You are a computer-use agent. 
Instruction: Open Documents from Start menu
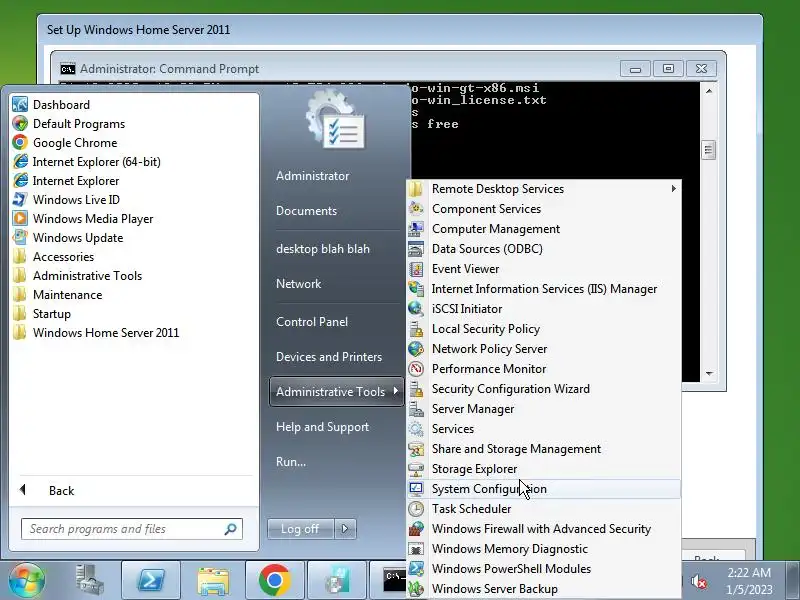click(x=306, y=211)
